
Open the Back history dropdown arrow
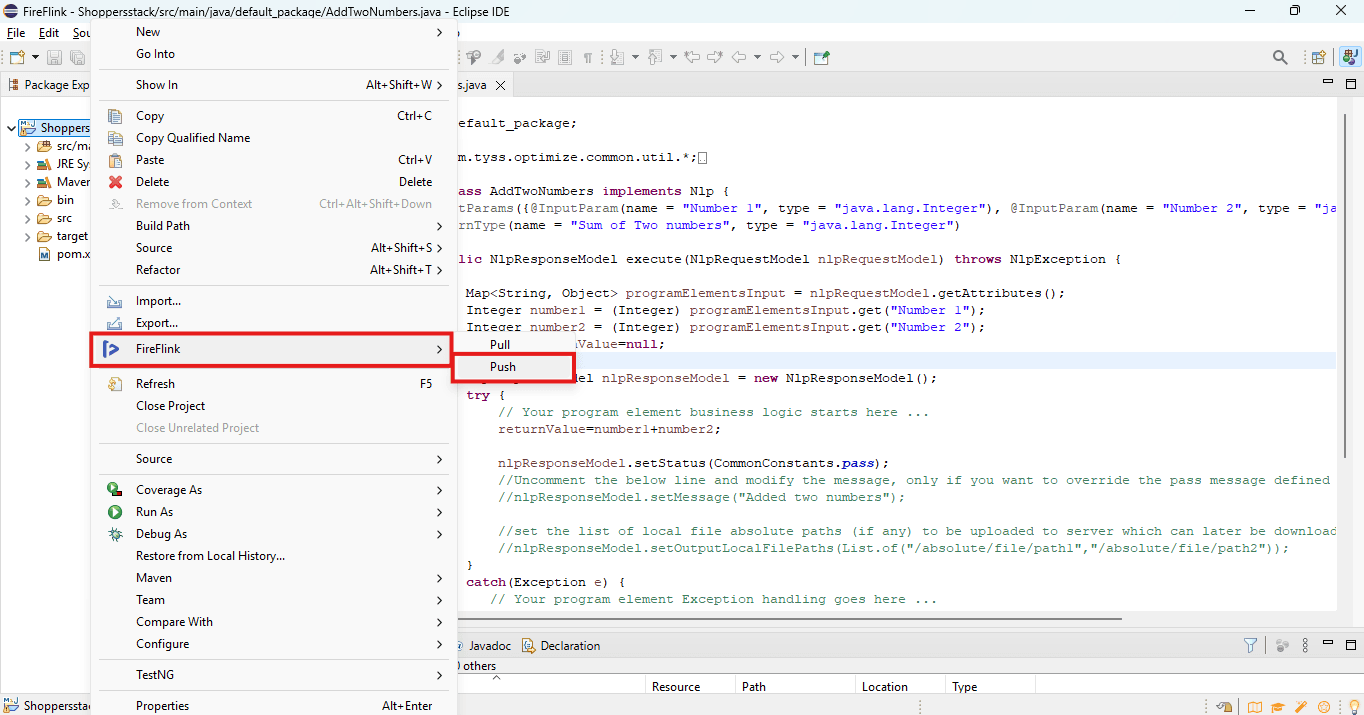tap(757, 57)
